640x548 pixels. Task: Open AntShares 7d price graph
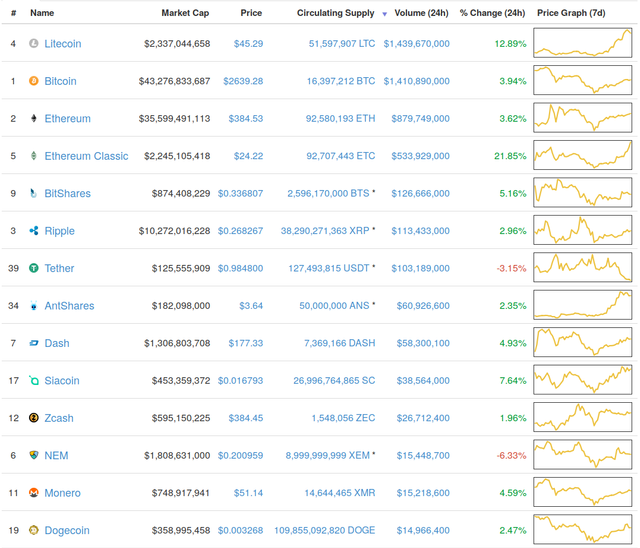coord(582,304)
